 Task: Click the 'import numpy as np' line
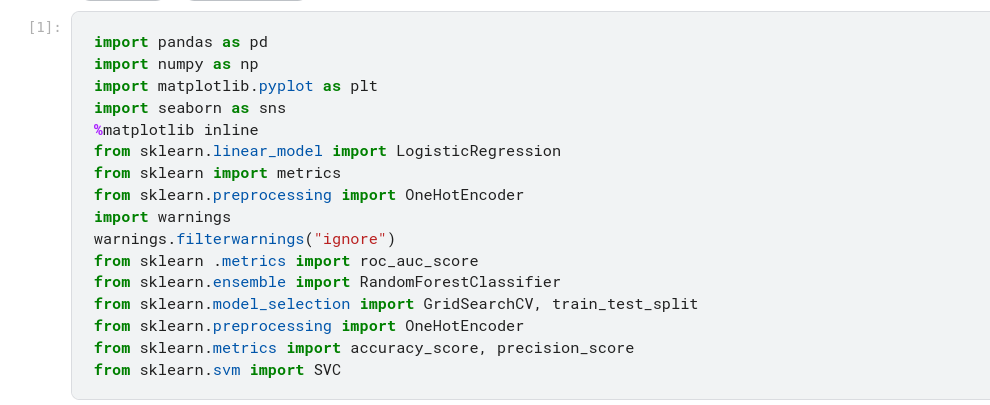tap(176, 64)
